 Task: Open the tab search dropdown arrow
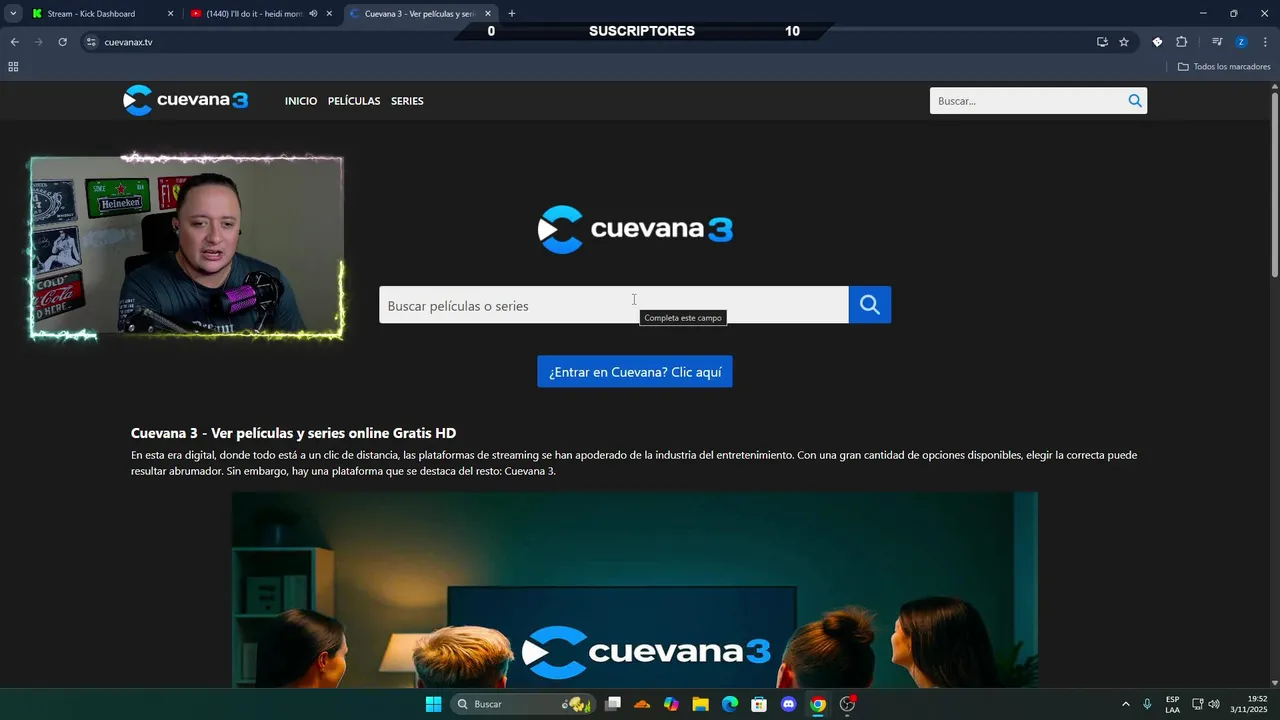point(13,14)
